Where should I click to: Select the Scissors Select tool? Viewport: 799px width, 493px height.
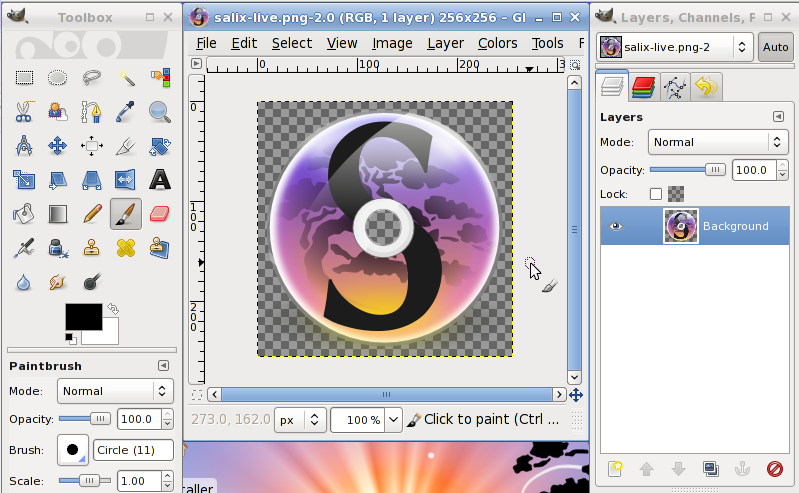coord(24,112)
